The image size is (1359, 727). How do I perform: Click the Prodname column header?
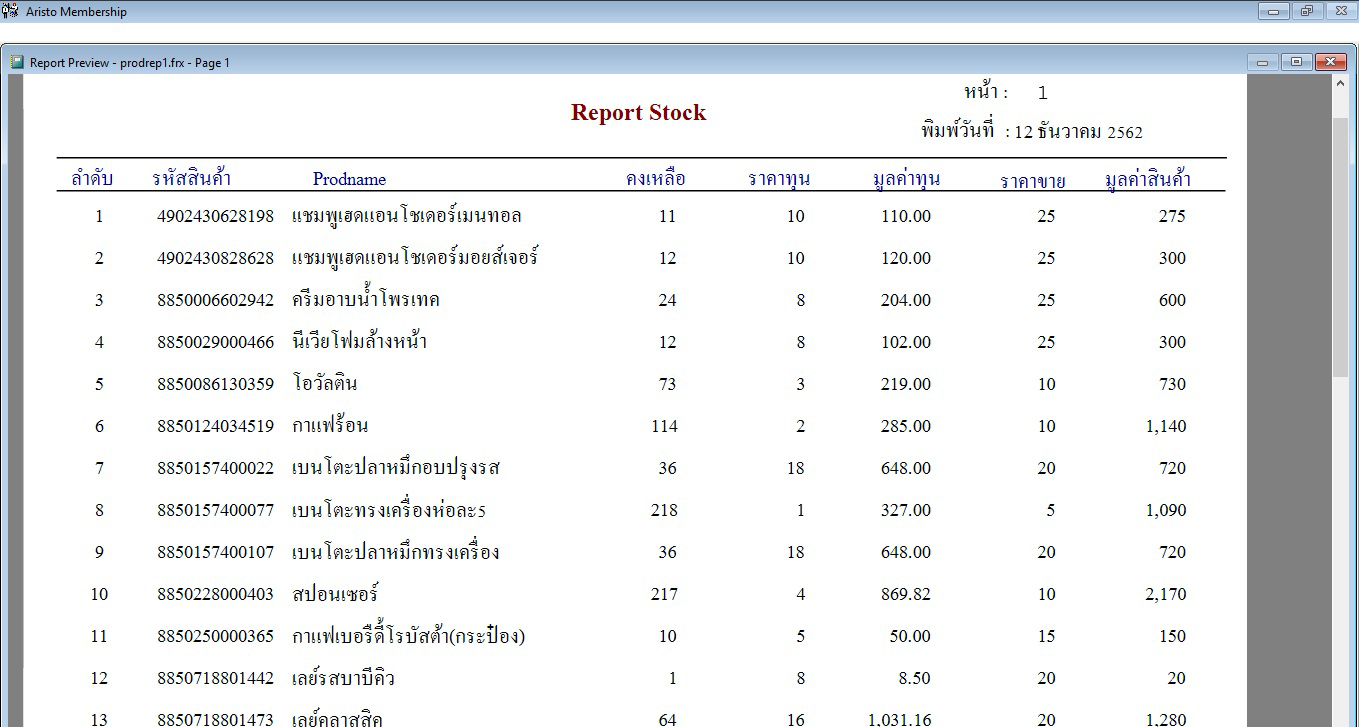(349, 180)
